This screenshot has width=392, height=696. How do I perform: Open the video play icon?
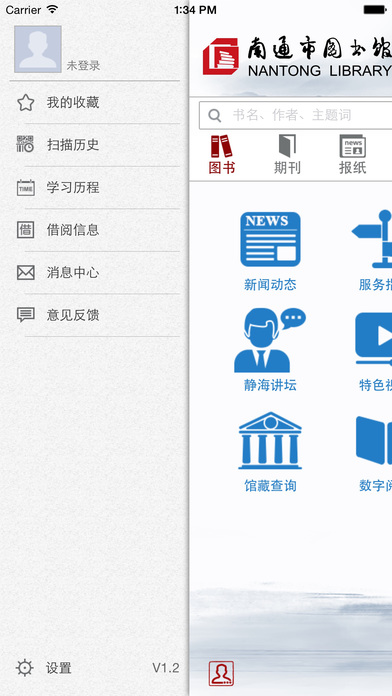click(x=373, y=339)
